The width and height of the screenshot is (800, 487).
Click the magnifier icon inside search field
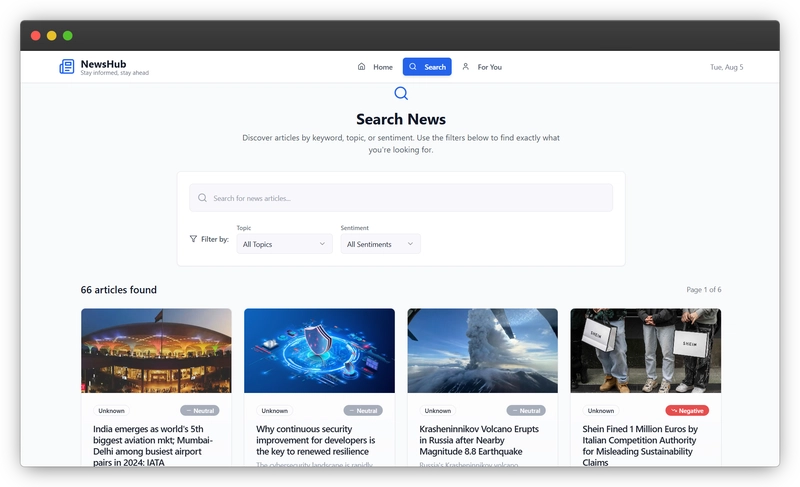click(203, 198)
